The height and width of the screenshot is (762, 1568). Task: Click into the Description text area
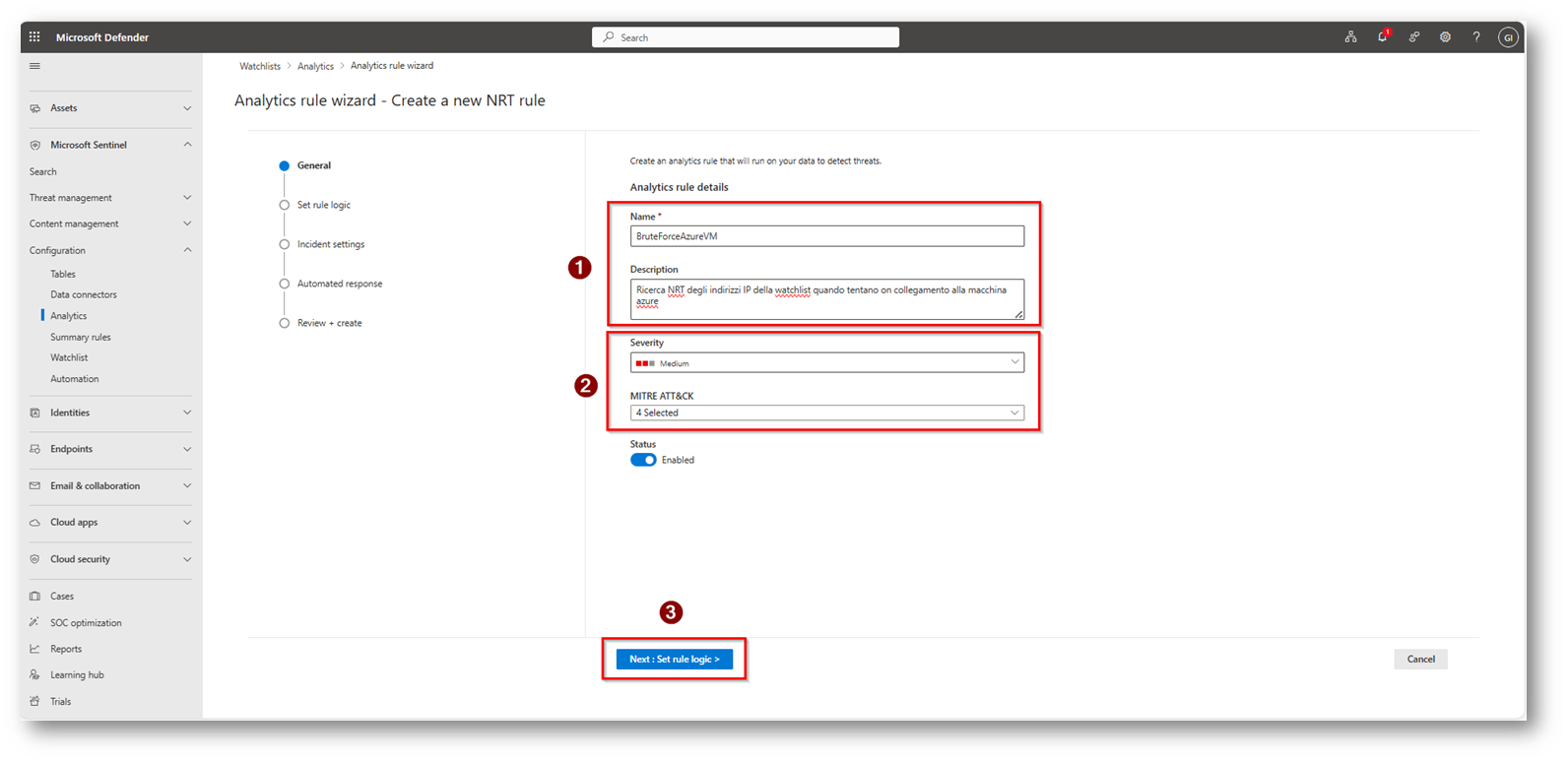(827, 299)
